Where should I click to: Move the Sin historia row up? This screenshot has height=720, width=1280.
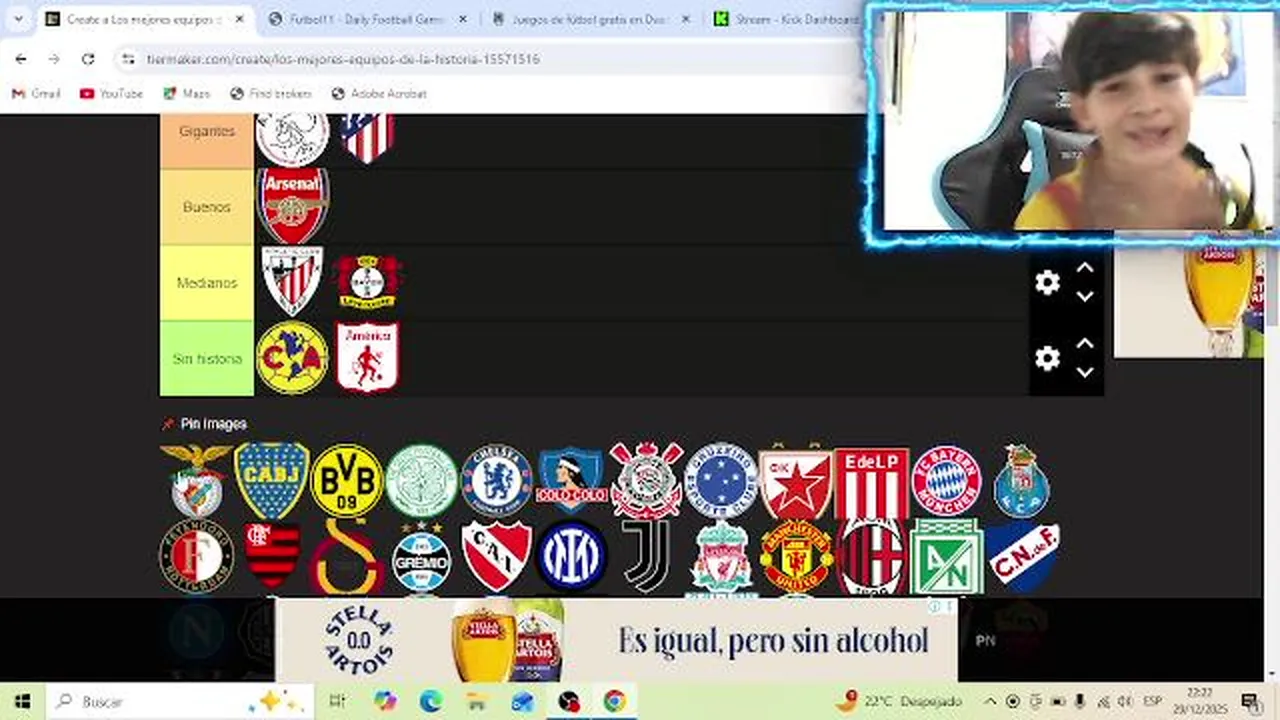[x=1084, y=343]
